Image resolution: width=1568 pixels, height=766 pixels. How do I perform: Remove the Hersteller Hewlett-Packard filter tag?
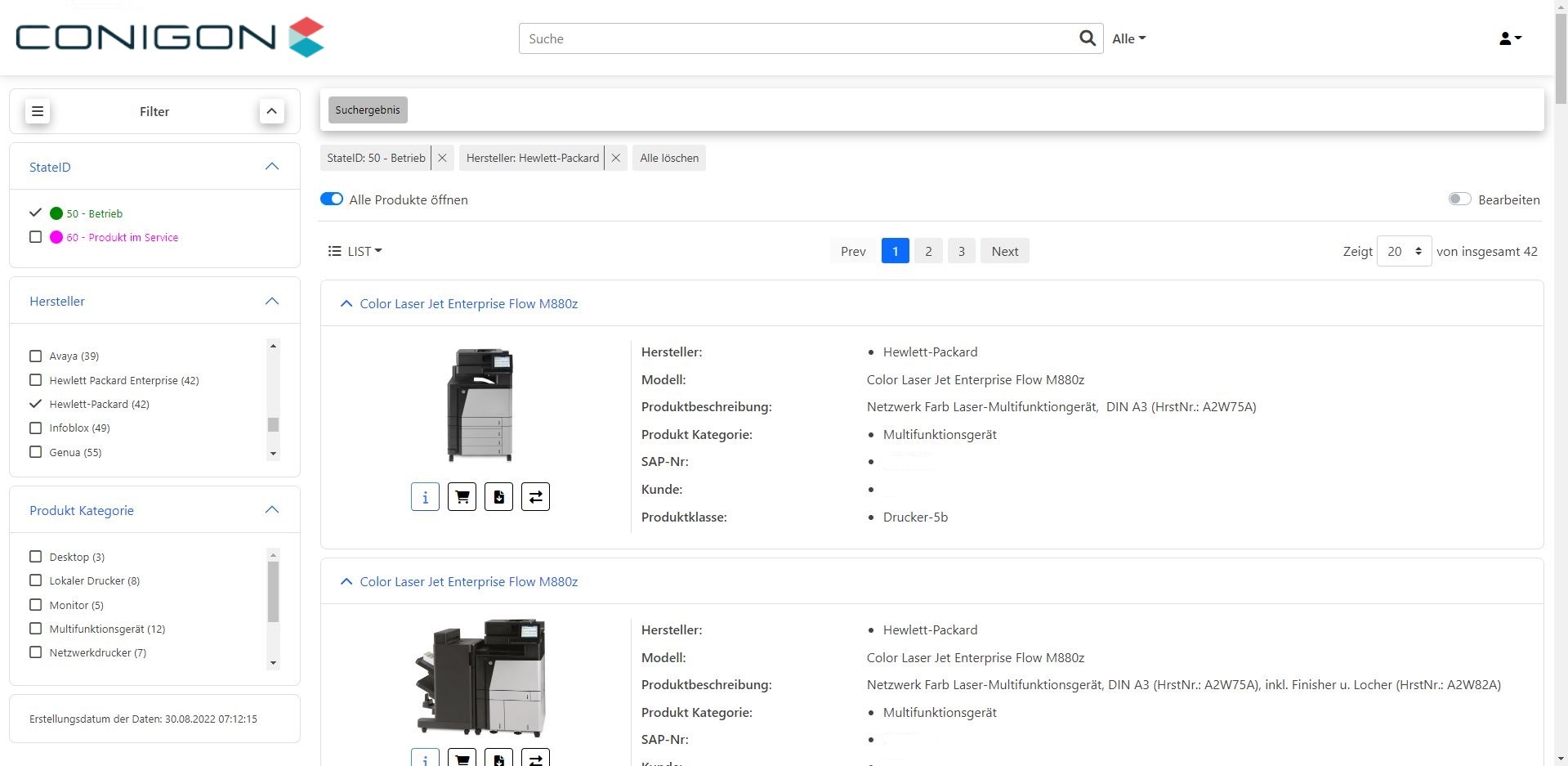pos(616,158)
